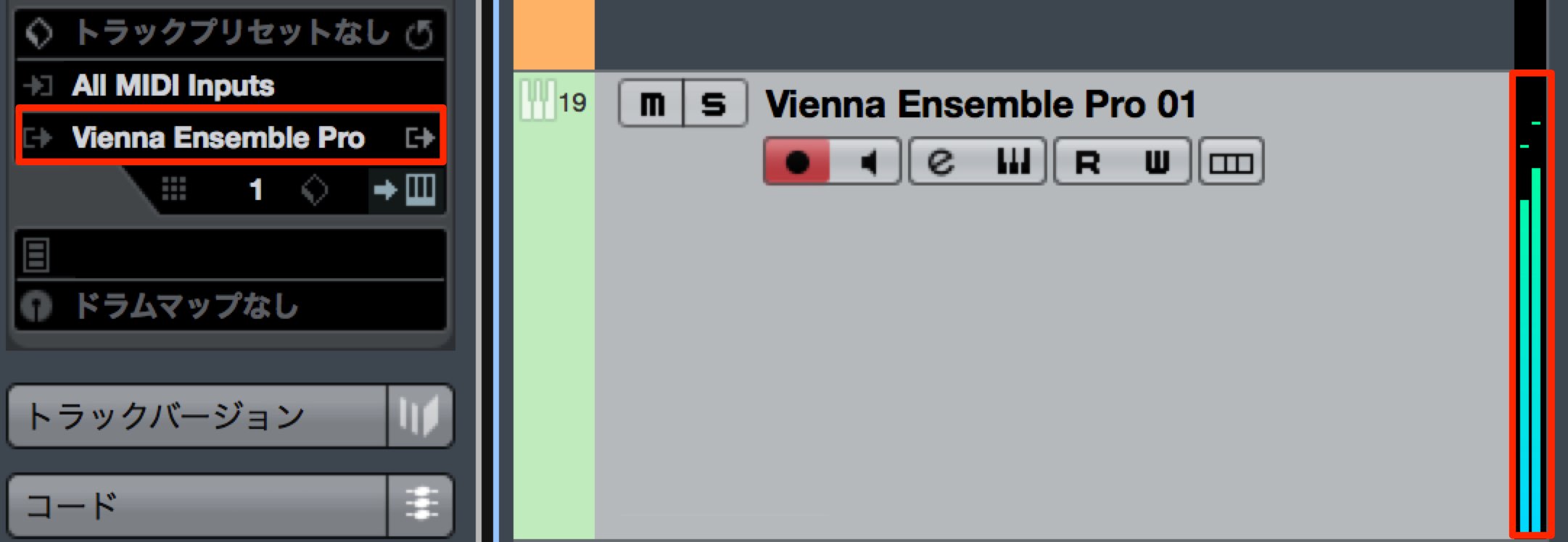Image resolution: width=1568 pixels, height=542 pixels.
Task: Open edit channel settings (e) button
Action: pos(941,162)
